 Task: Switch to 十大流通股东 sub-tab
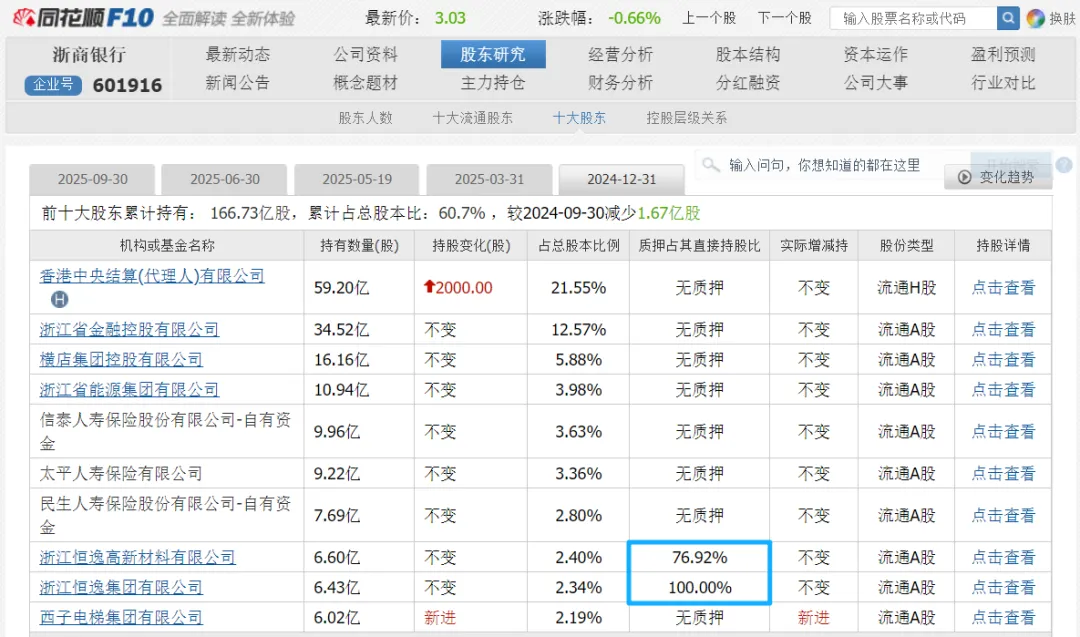(x=472, y=118)
